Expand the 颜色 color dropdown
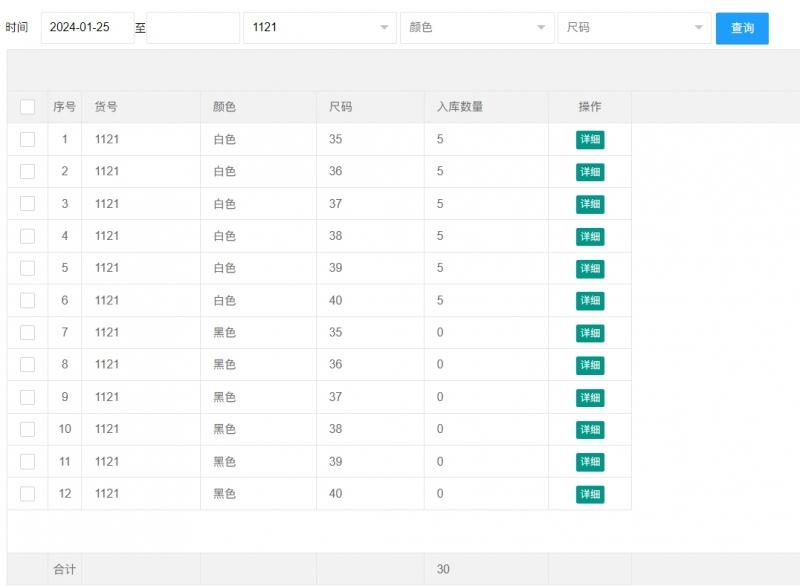 pyautogui.click(x=475, y=28)
